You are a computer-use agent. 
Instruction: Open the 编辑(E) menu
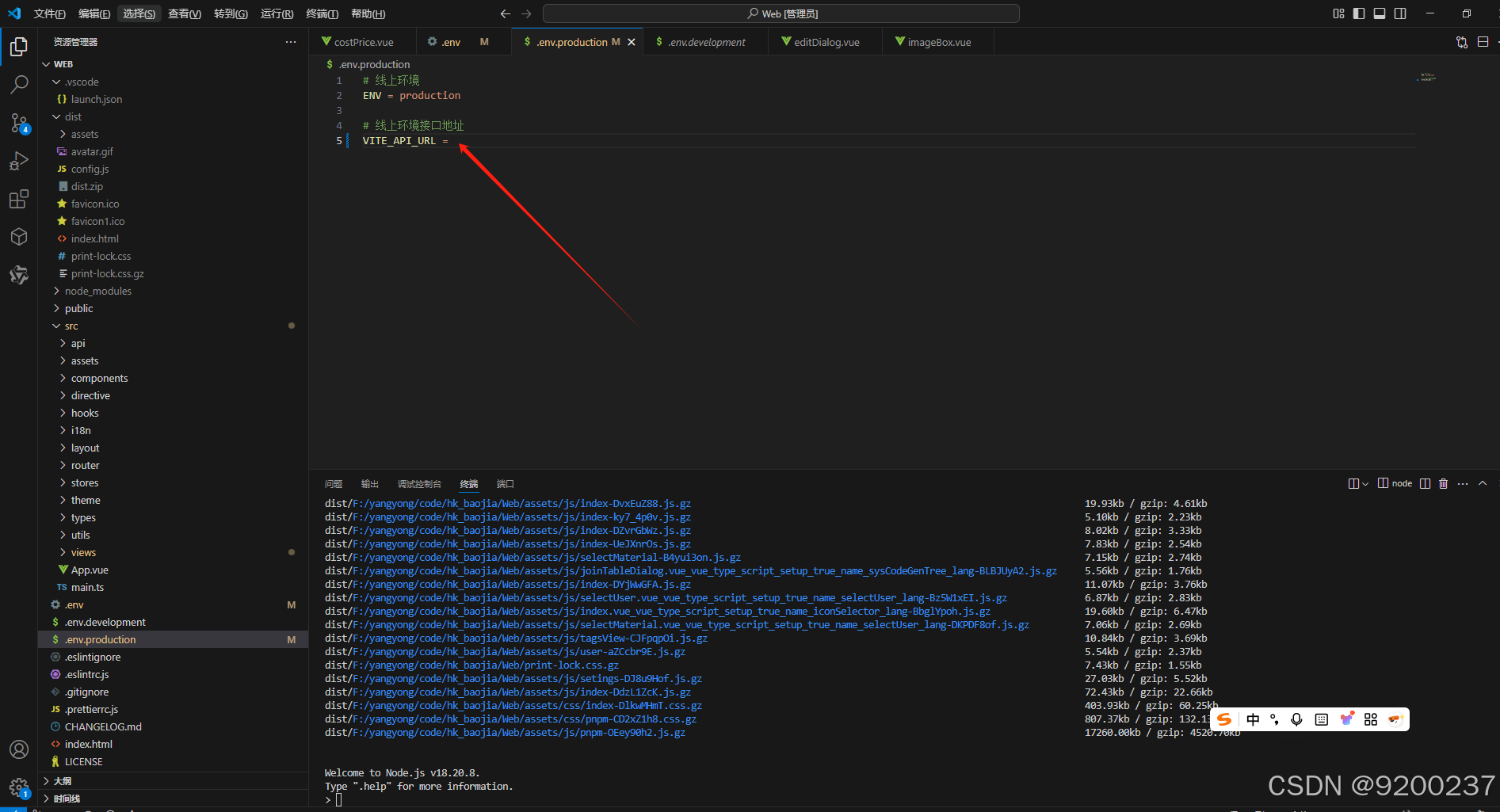coord(94,13)
